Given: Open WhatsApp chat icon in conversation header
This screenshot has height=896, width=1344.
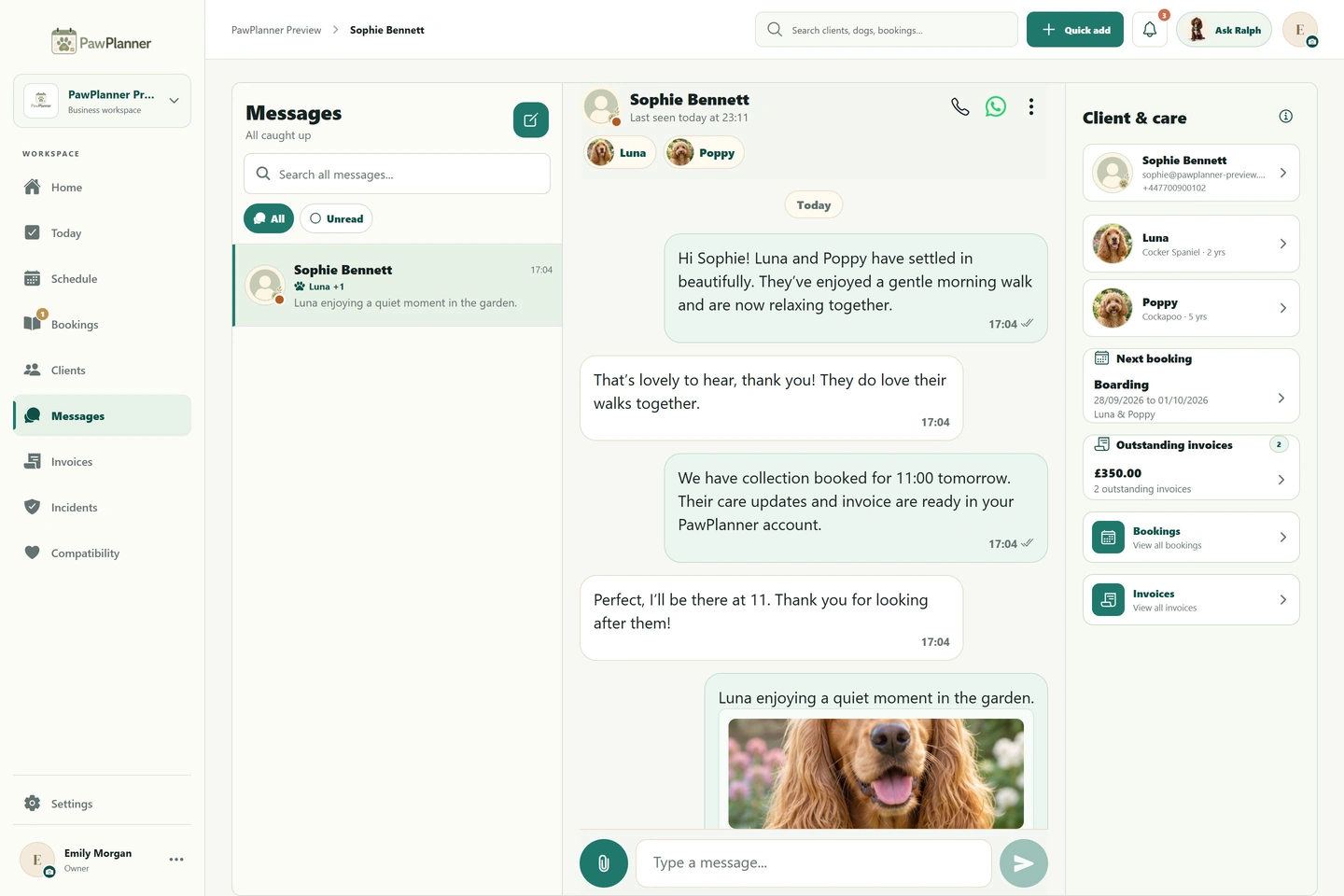Looking at the screenshot, I should click(x=996, y=106).
